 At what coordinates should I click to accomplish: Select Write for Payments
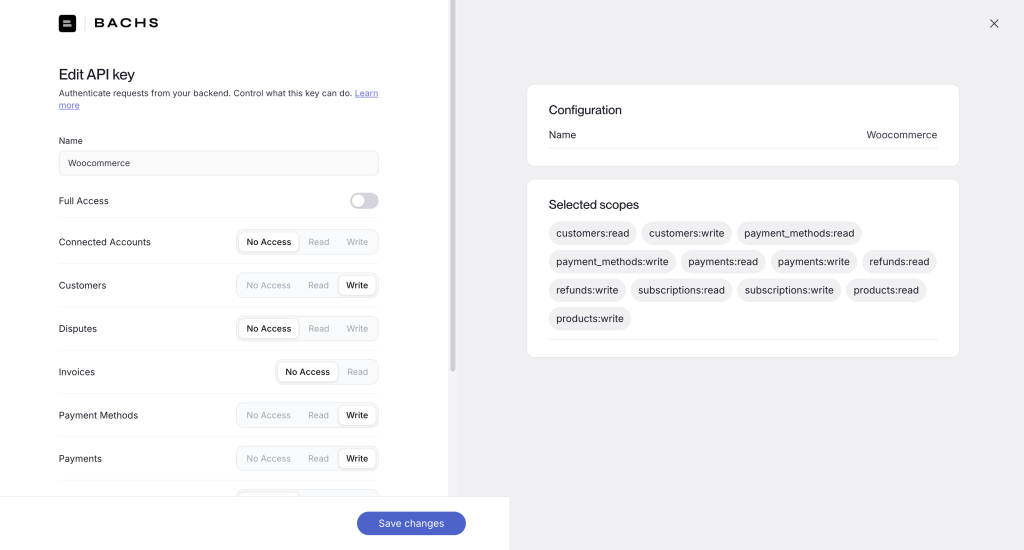click(357, 459)
